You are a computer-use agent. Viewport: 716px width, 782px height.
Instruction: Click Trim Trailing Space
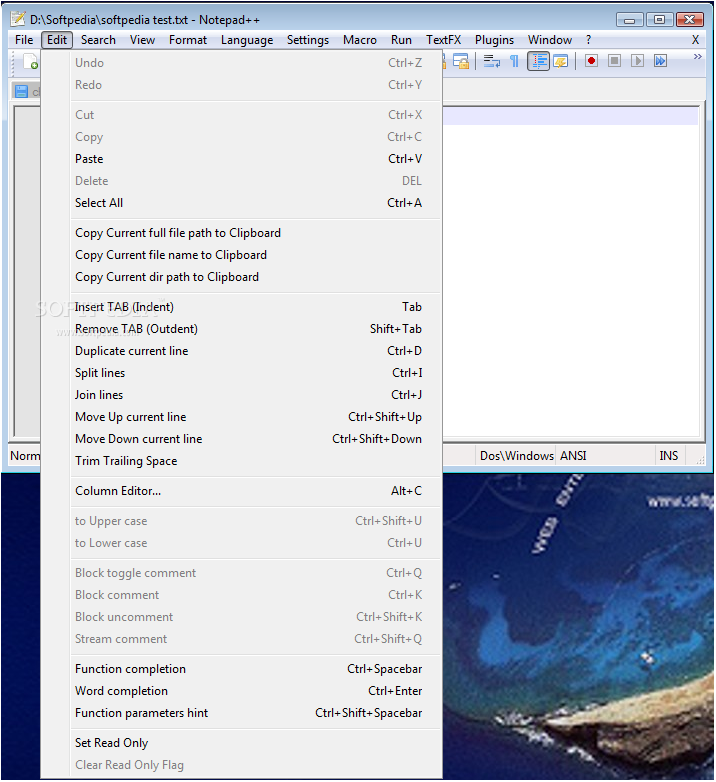pyautogui.click(x=242, y=461)
